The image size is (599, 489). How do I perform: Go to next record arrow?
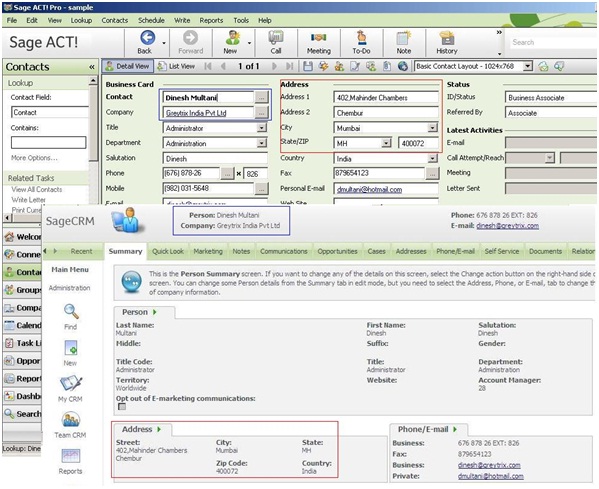[274, 66]
